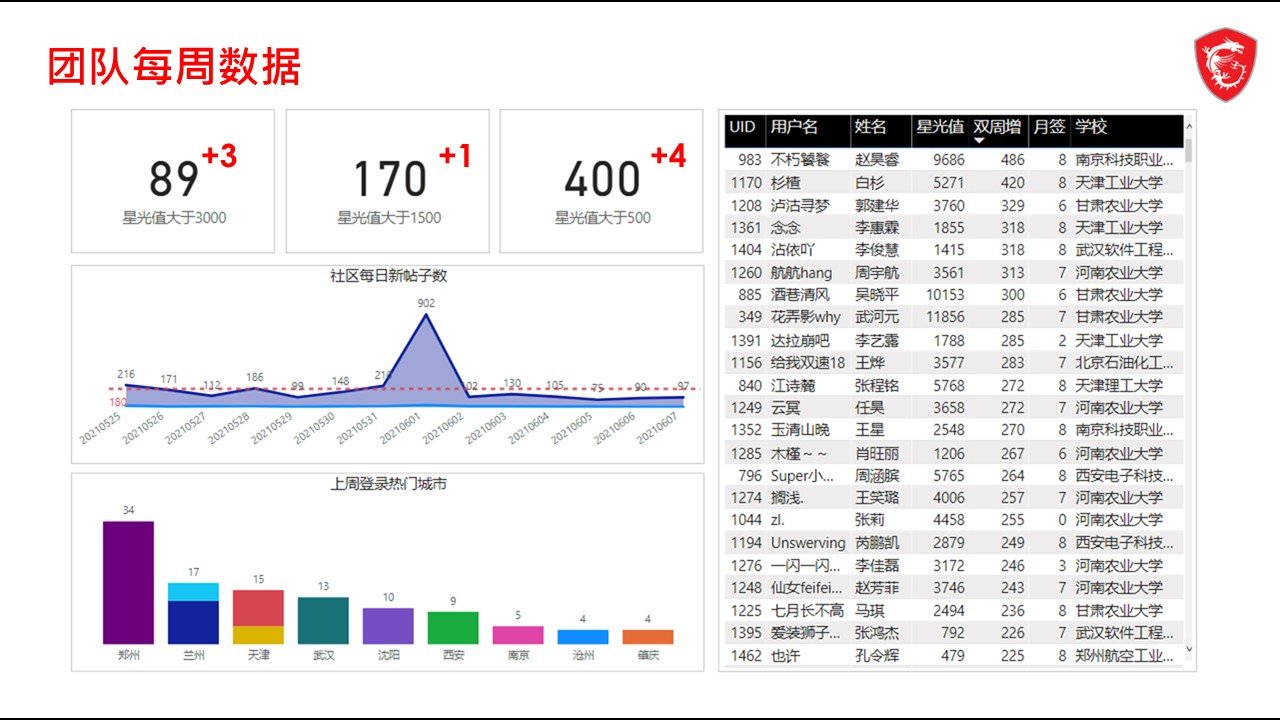Select the row for user 泸沽寻梦

(x=954, y=205)
